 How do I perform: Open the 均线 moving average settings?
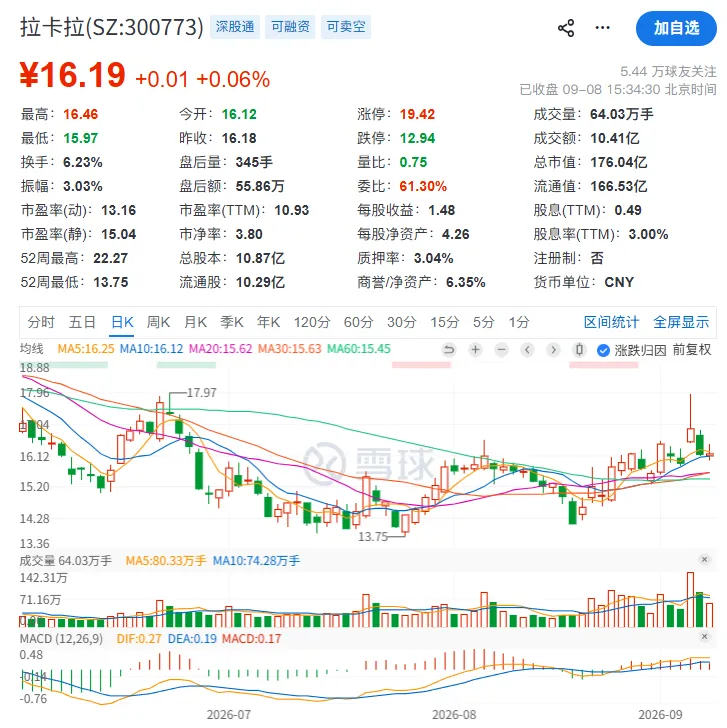click(x=32, y=349)
